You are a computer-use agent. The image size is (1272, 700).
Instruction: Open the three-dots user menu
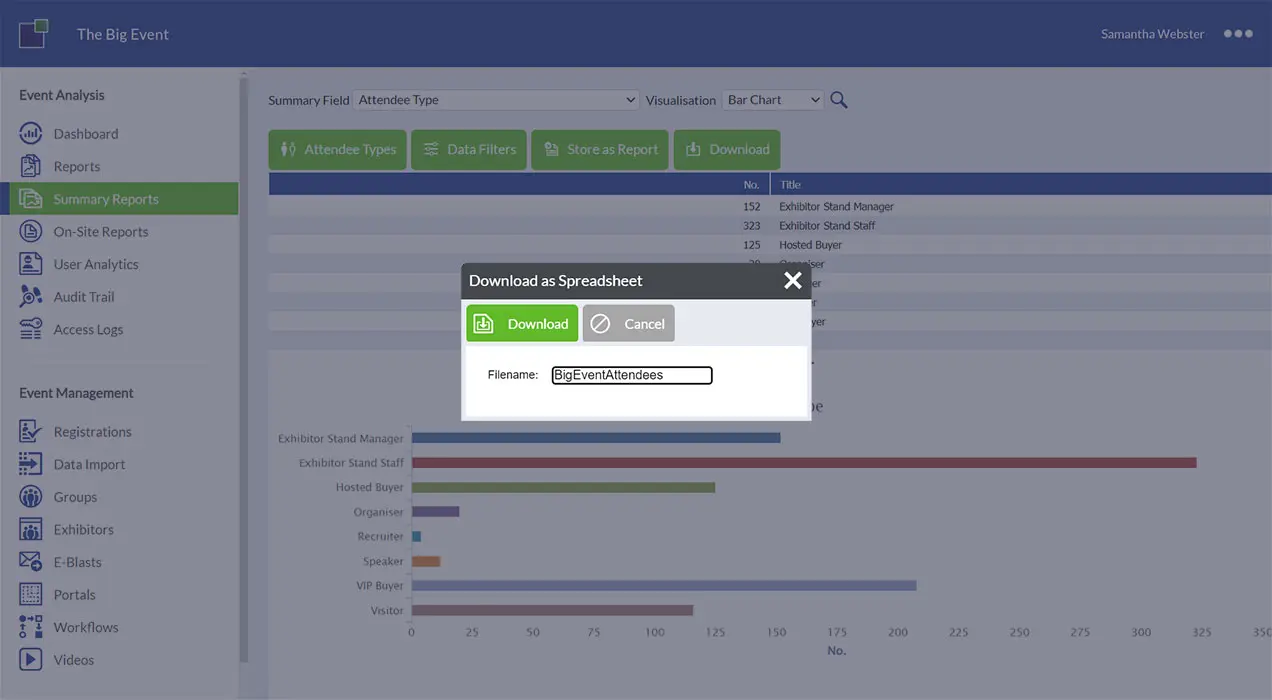[1237, 34]
